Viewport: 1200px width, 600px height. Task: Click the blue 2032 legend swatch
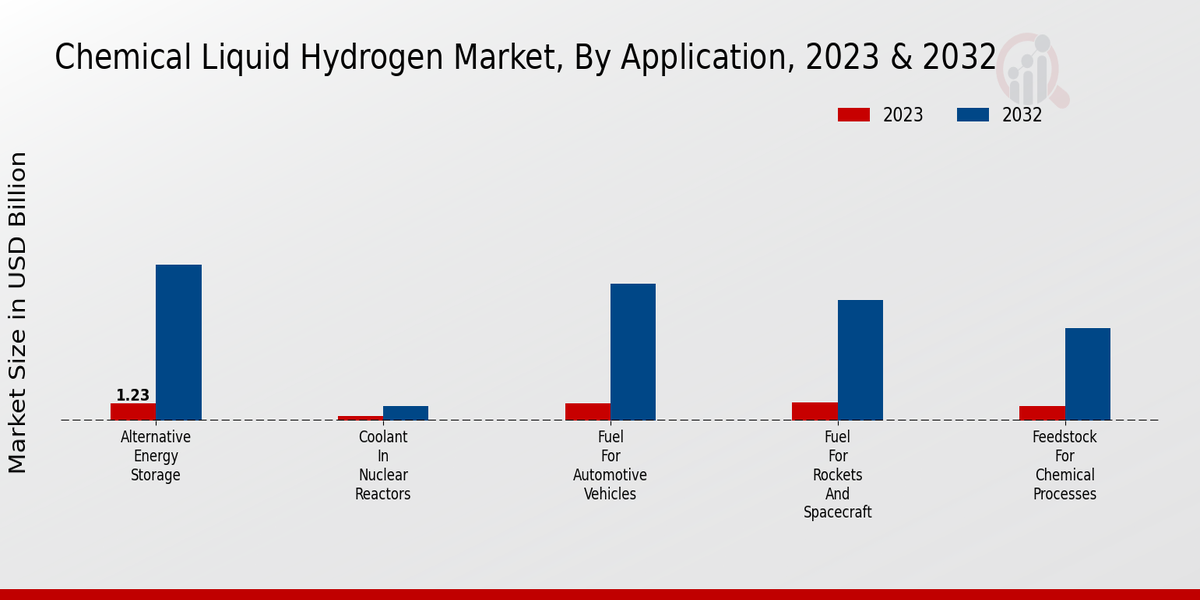tap(972, 115)
